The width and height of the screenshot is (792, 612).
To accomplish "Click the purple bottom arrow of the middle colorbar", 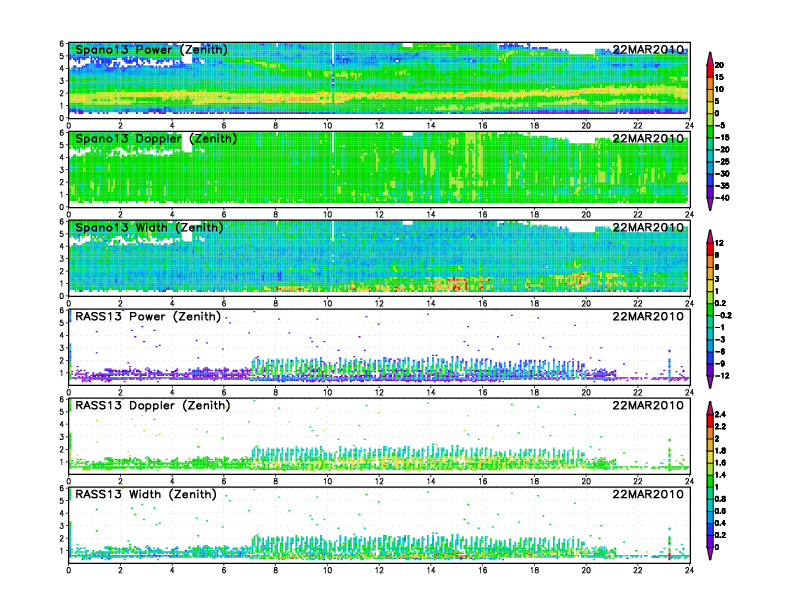I will pyautogui.click(x=710, y=382).
